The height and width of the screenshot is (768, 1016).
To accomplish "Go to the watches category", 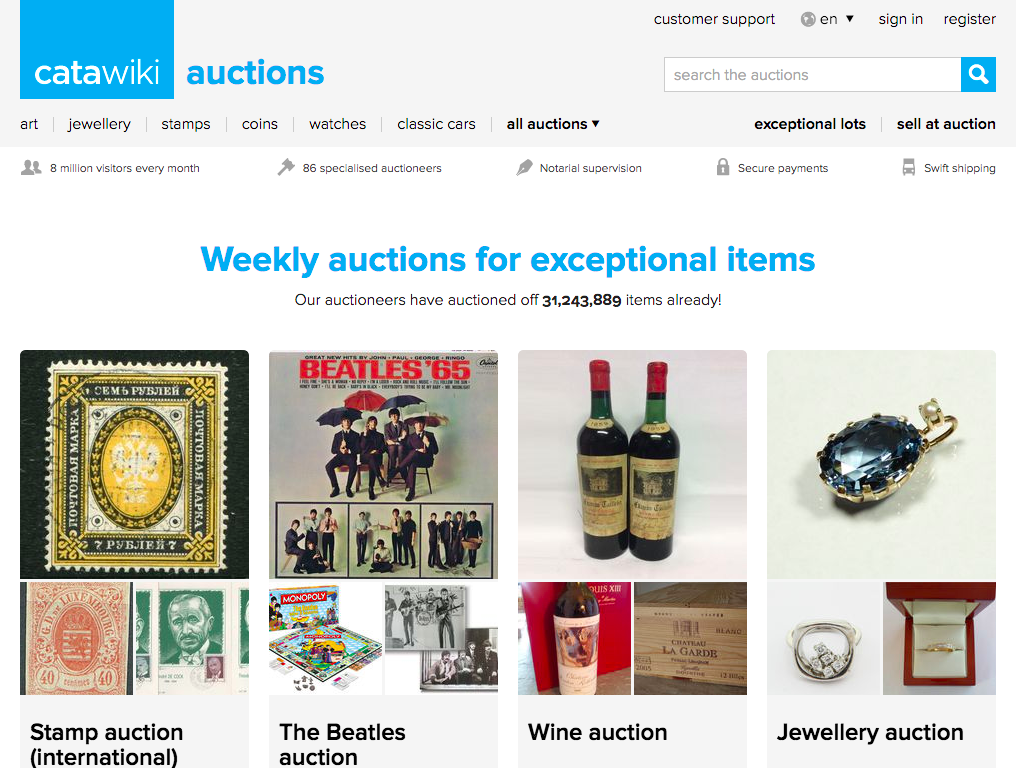I will (x=337, y=124).
